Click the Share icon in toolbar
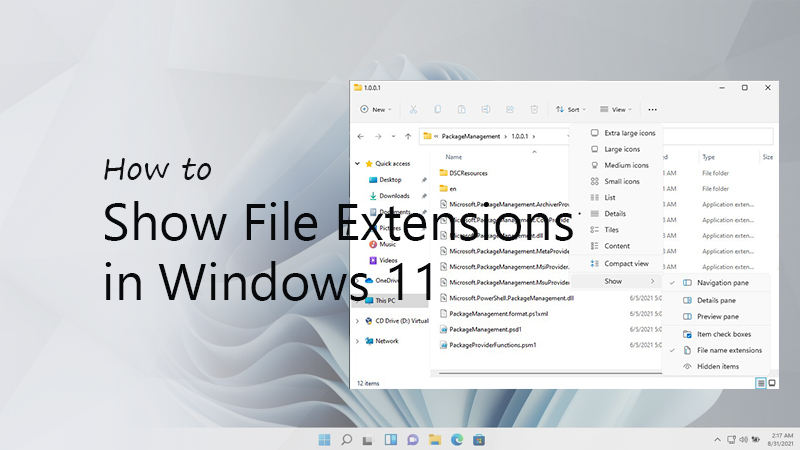This screenshot has height=450, width=800. click(x=510, y=109)
